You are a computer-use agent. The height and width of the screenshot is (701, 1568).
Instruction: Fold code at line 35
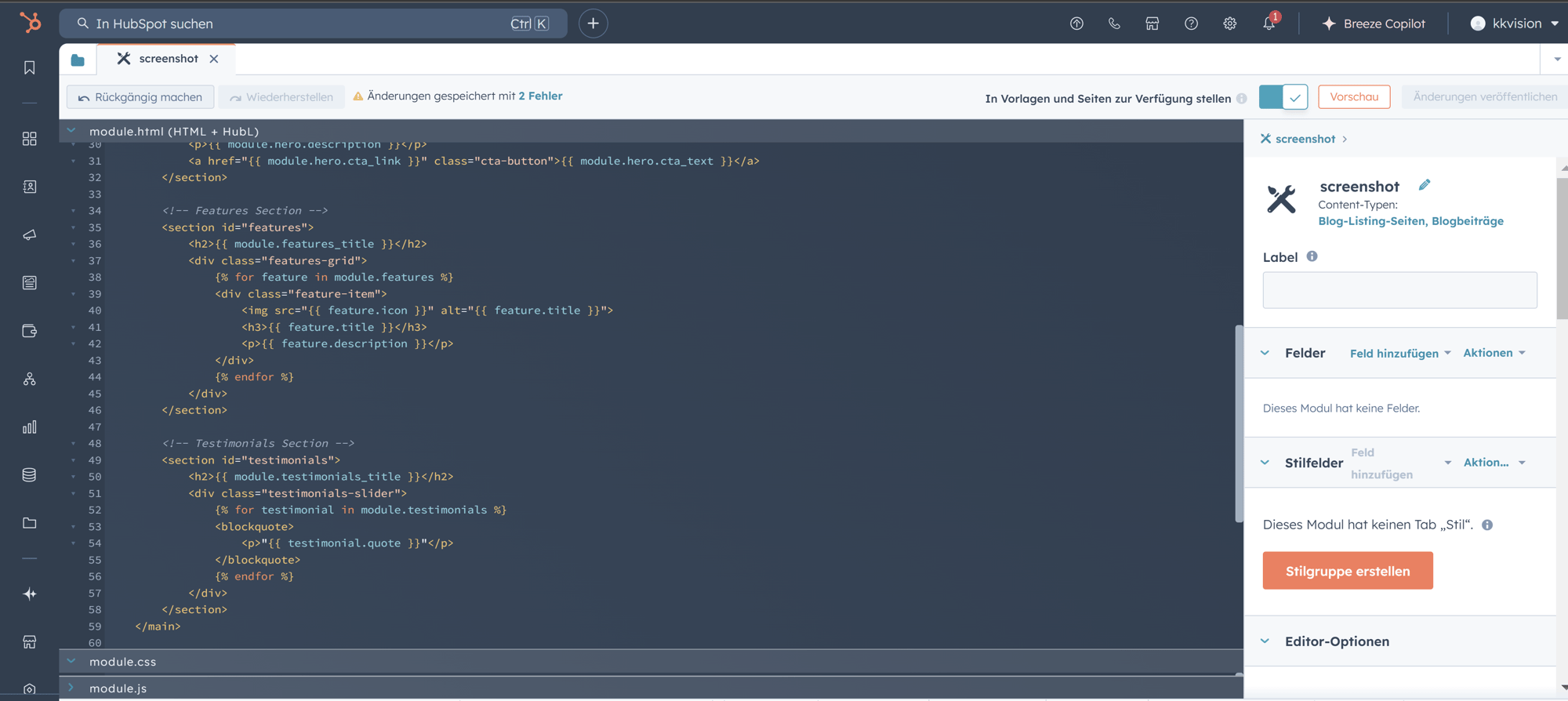[x=74, y=227]
